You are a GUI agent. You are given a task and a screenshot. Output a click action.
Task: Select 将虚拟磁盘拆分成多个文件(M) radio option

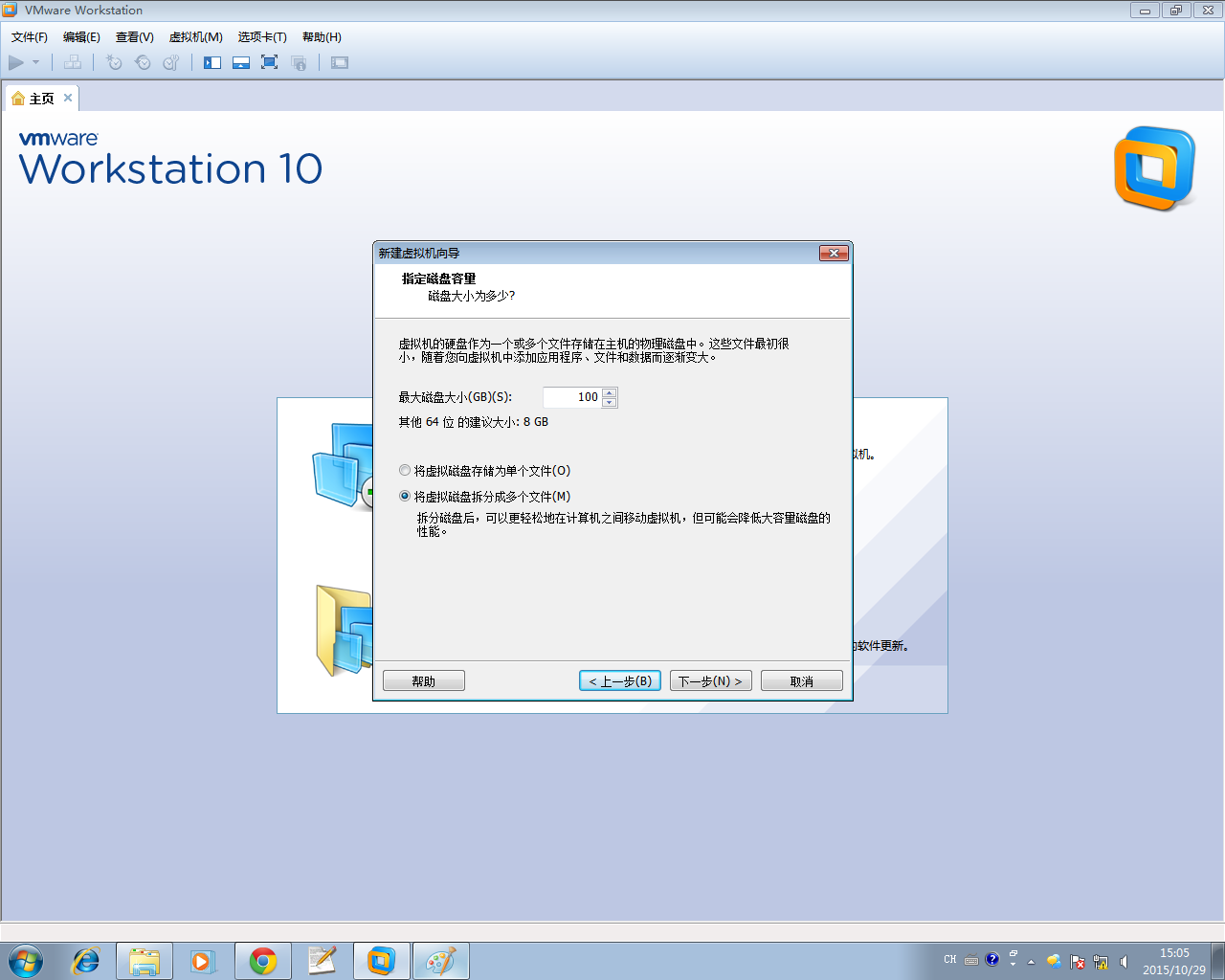pyautogui.click(x=484, y=497)
